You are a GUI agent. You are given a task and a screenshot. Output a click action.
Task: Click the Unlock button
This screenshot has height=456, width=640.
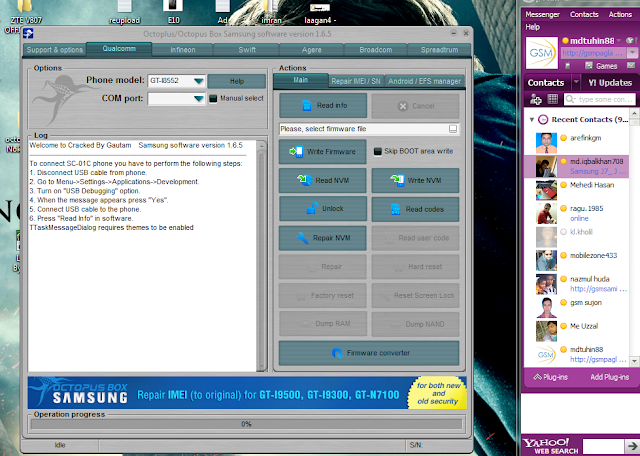323,209
